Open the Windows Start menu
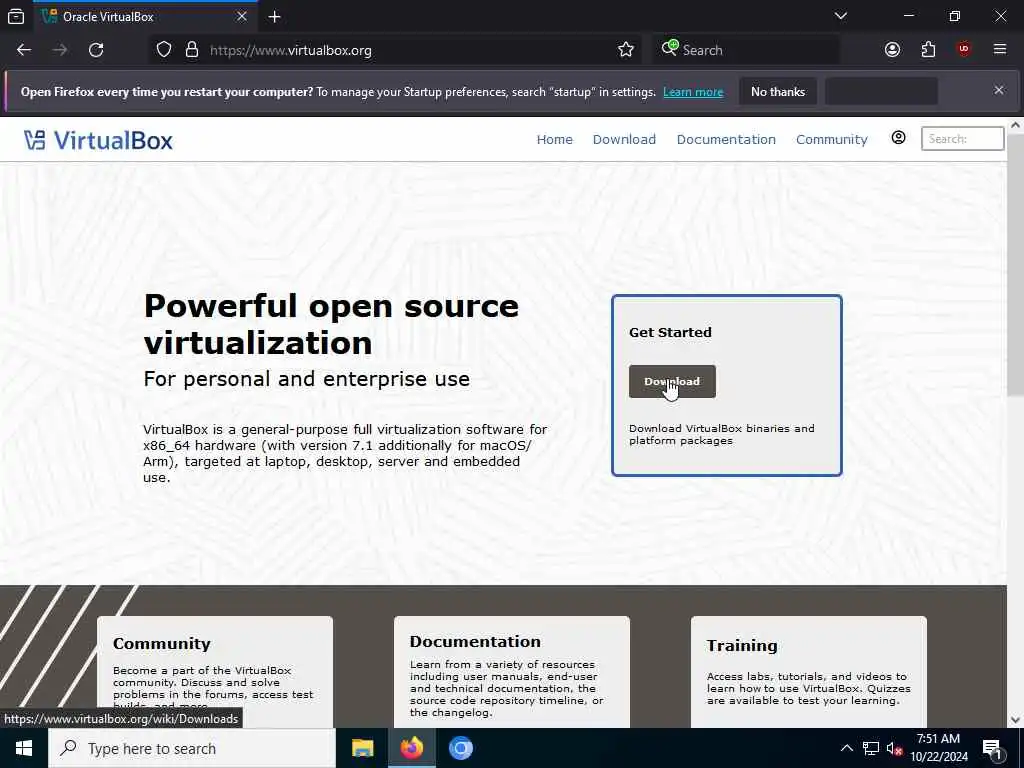 (24, 748)
